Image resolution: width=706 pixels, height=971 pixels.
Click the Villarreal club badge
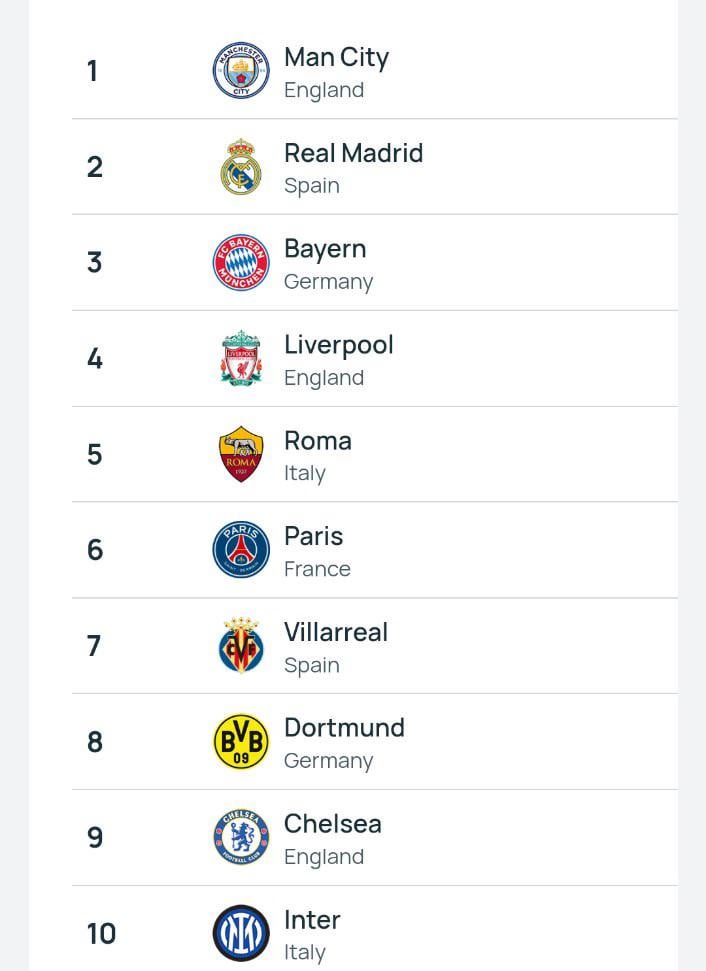[x=240, y=645]
